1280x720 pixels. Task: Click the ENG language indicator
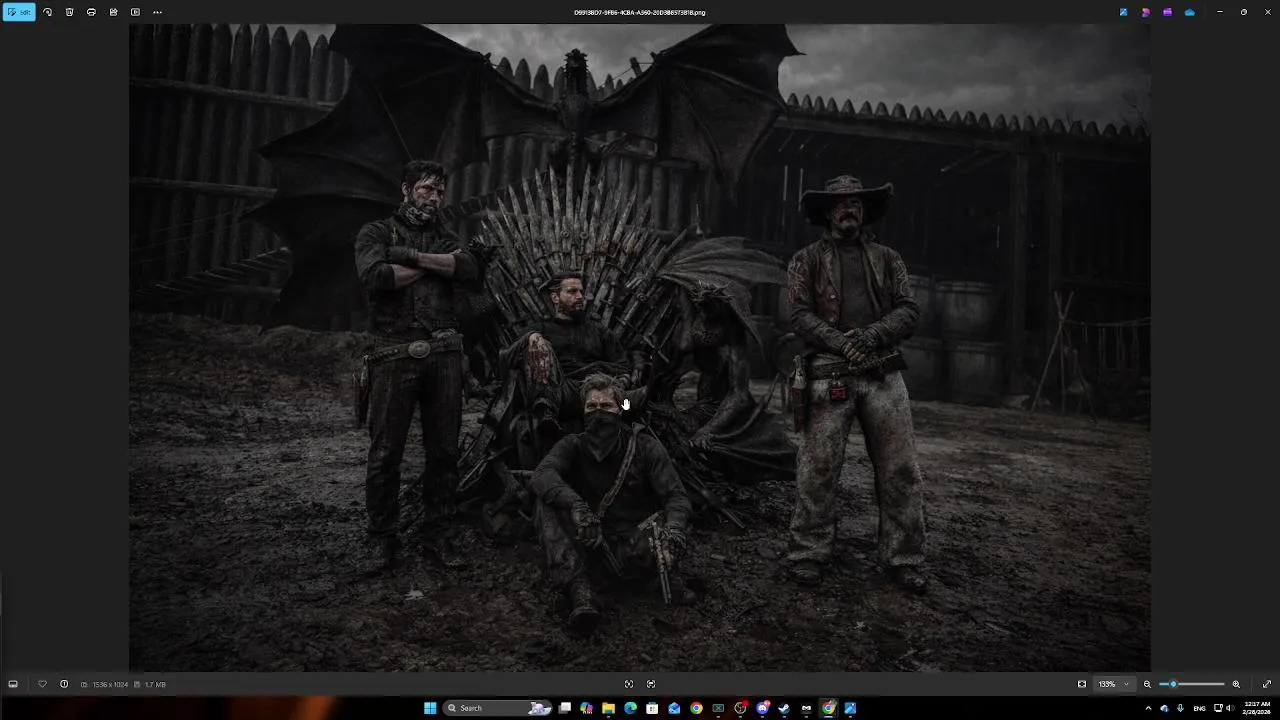click(x=1199, y=708)
